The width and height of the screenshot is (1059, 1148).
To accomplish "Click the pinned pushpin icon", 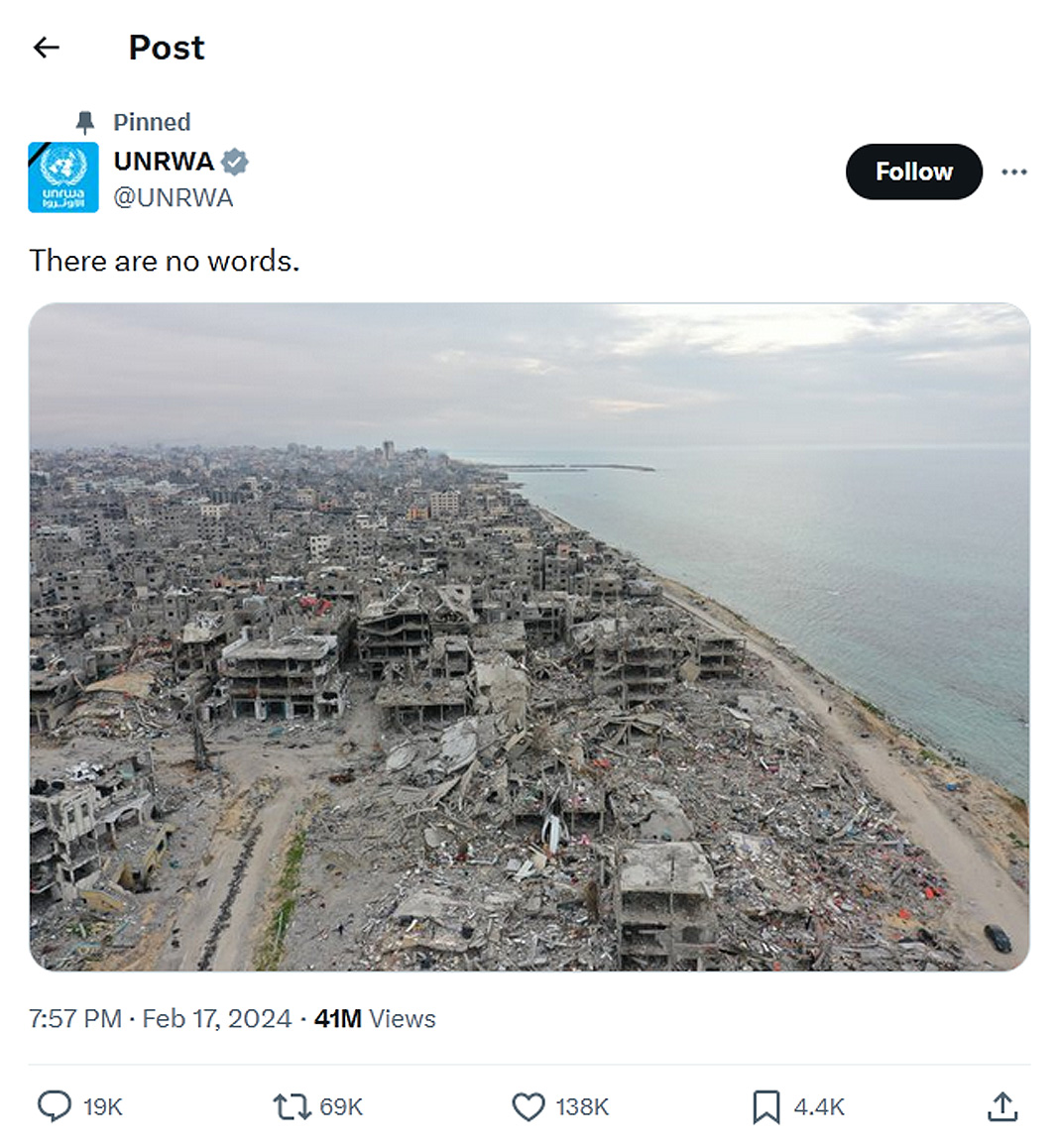I will (x=85, y=122).
